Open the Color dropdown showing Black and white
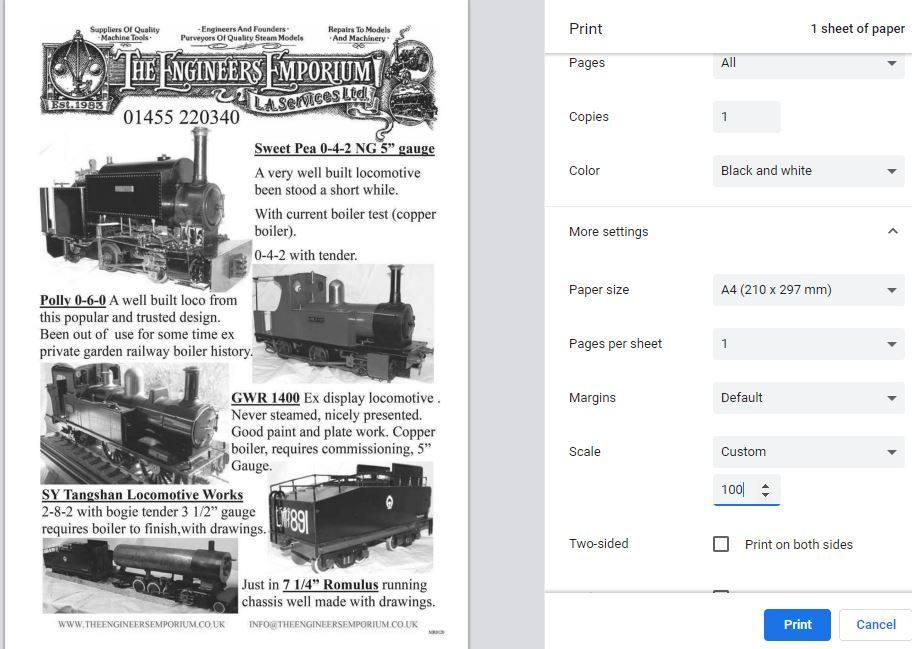 click(808, 171)
